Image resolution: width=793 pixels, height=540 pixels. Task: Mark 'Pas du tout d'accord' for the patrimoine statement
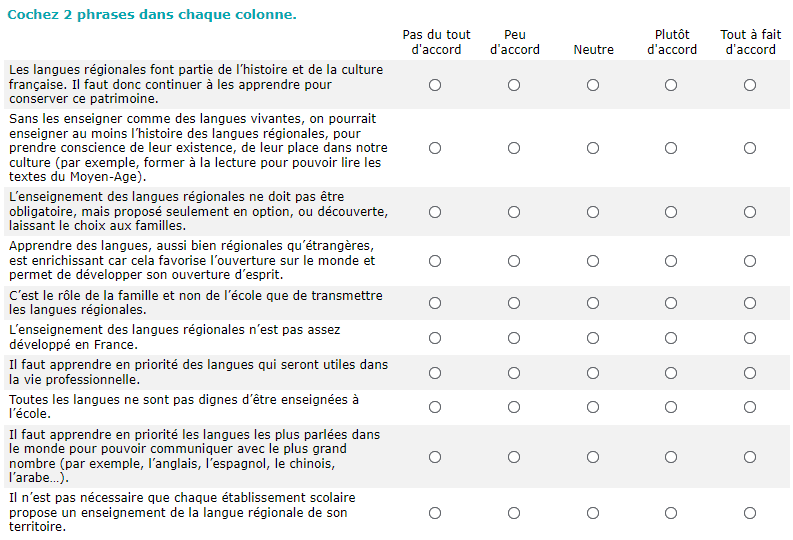[x=435, y=85]
